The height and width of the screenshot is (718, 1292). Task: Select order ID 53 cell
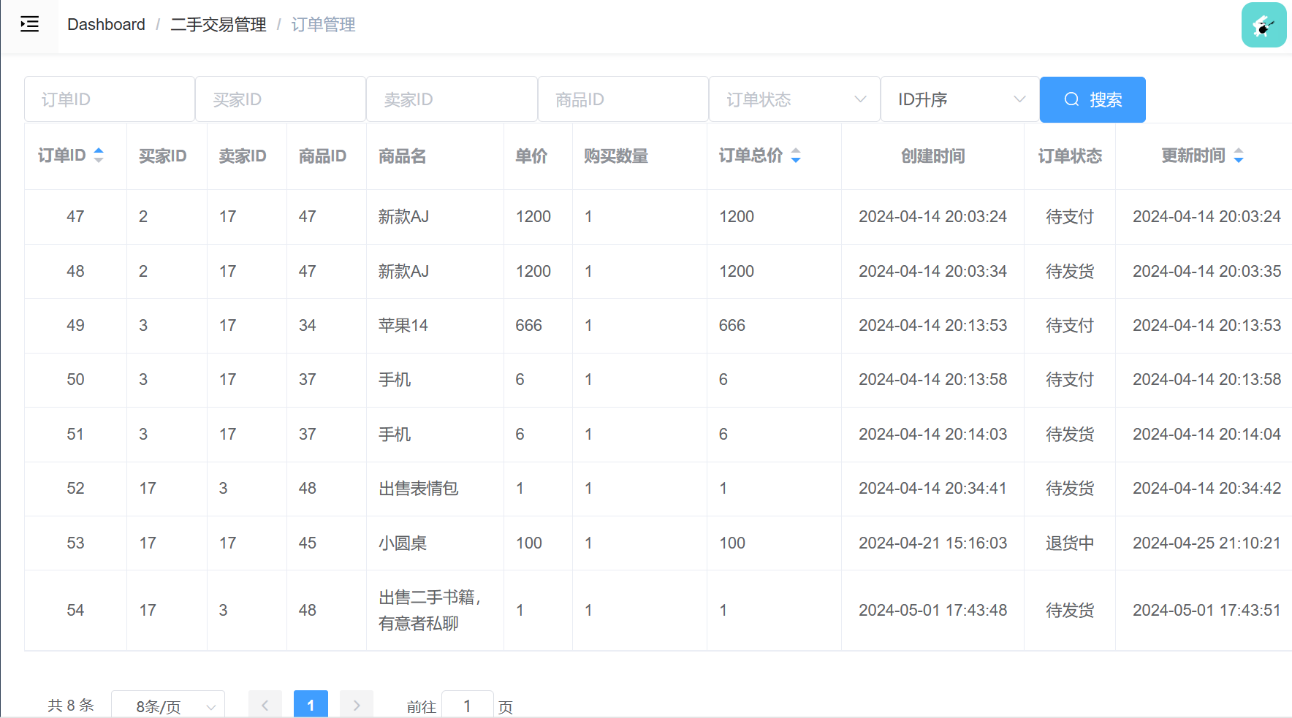pyautogui.click(x=75, y=543)
